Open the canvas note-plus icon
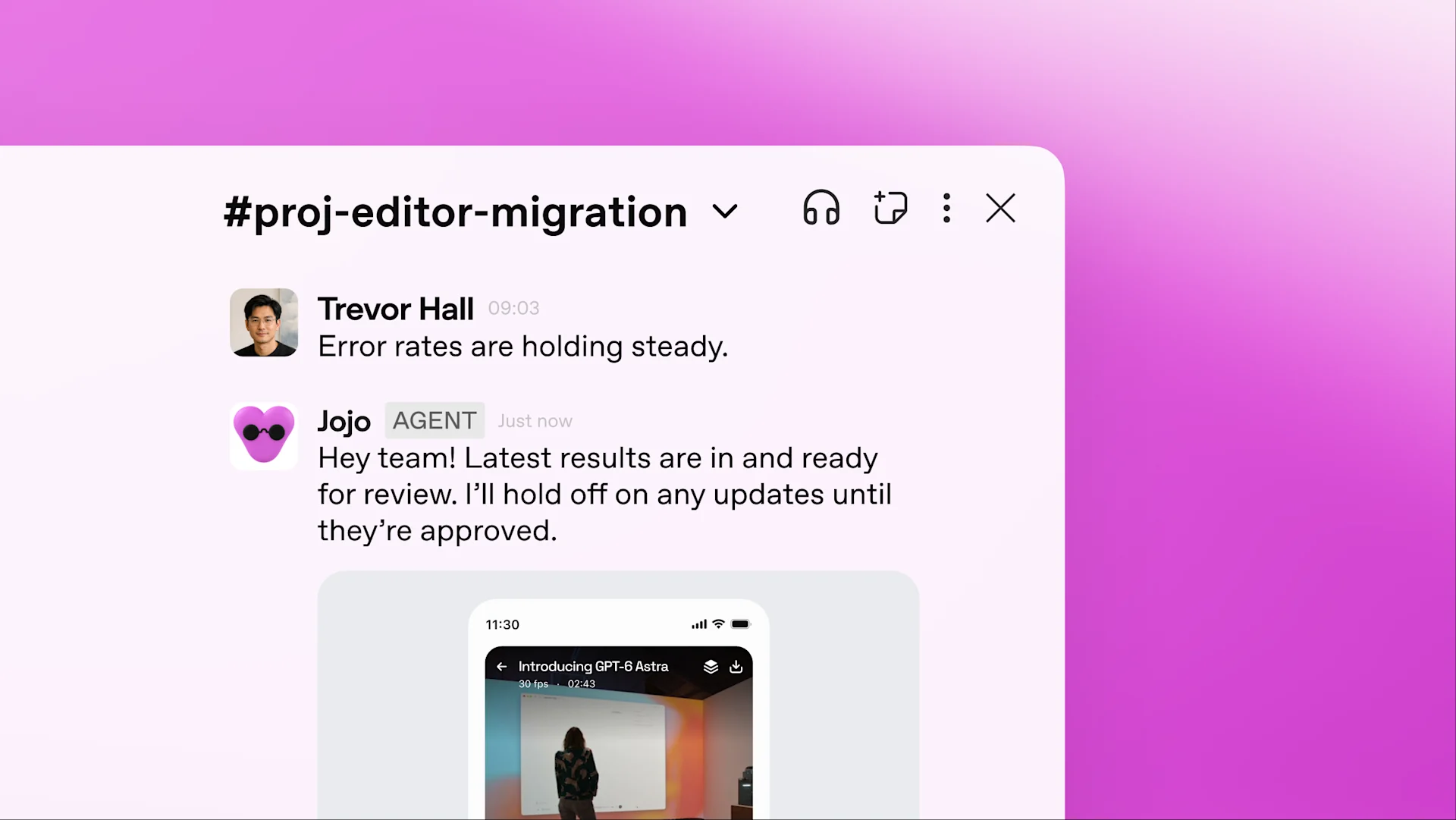The image size is (1456, 820). (x=890, y=208)
